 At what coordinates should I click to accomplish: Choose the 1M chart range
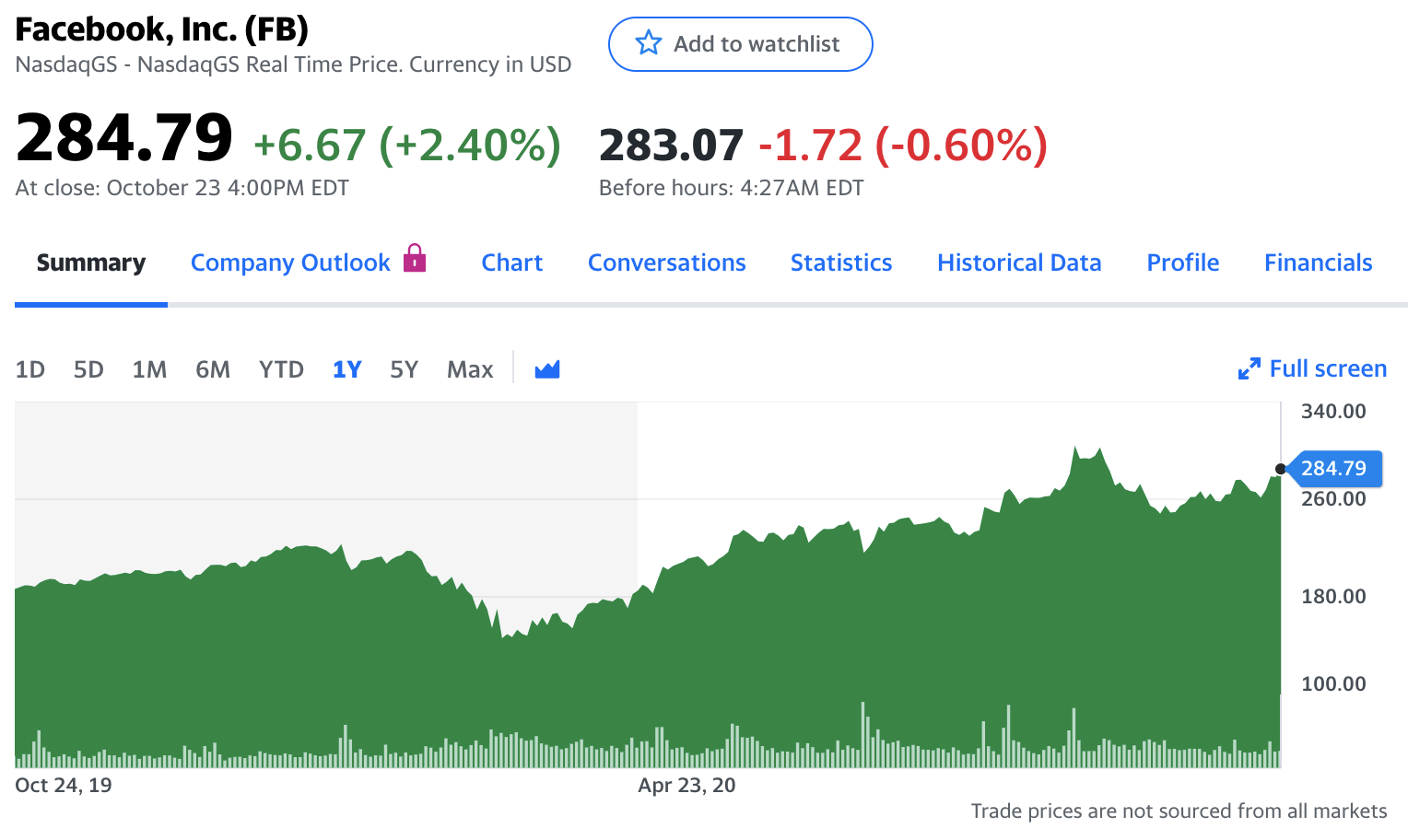click(149, 370)
